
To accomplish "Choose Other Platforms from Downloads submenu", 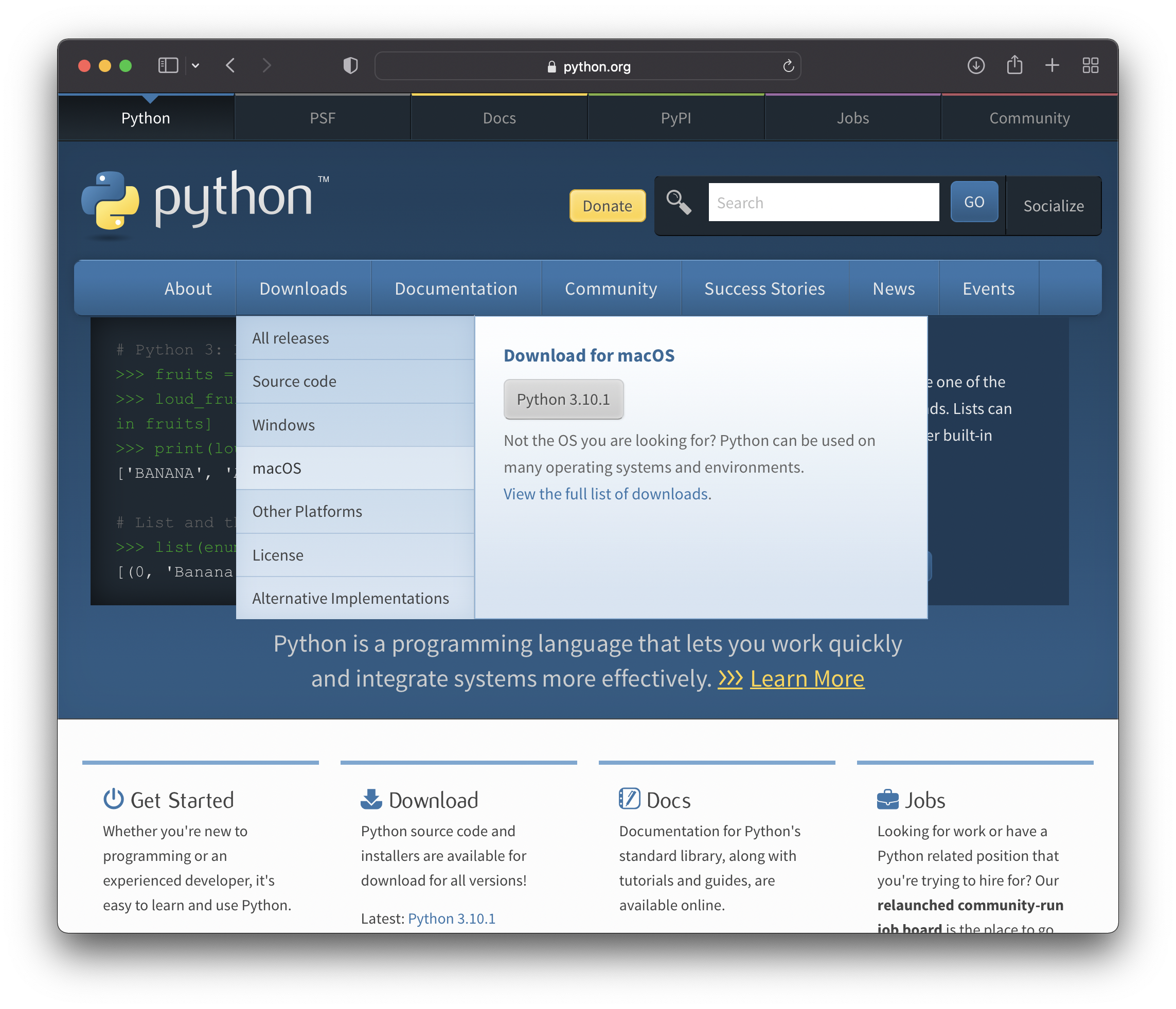I will [355, 511].
